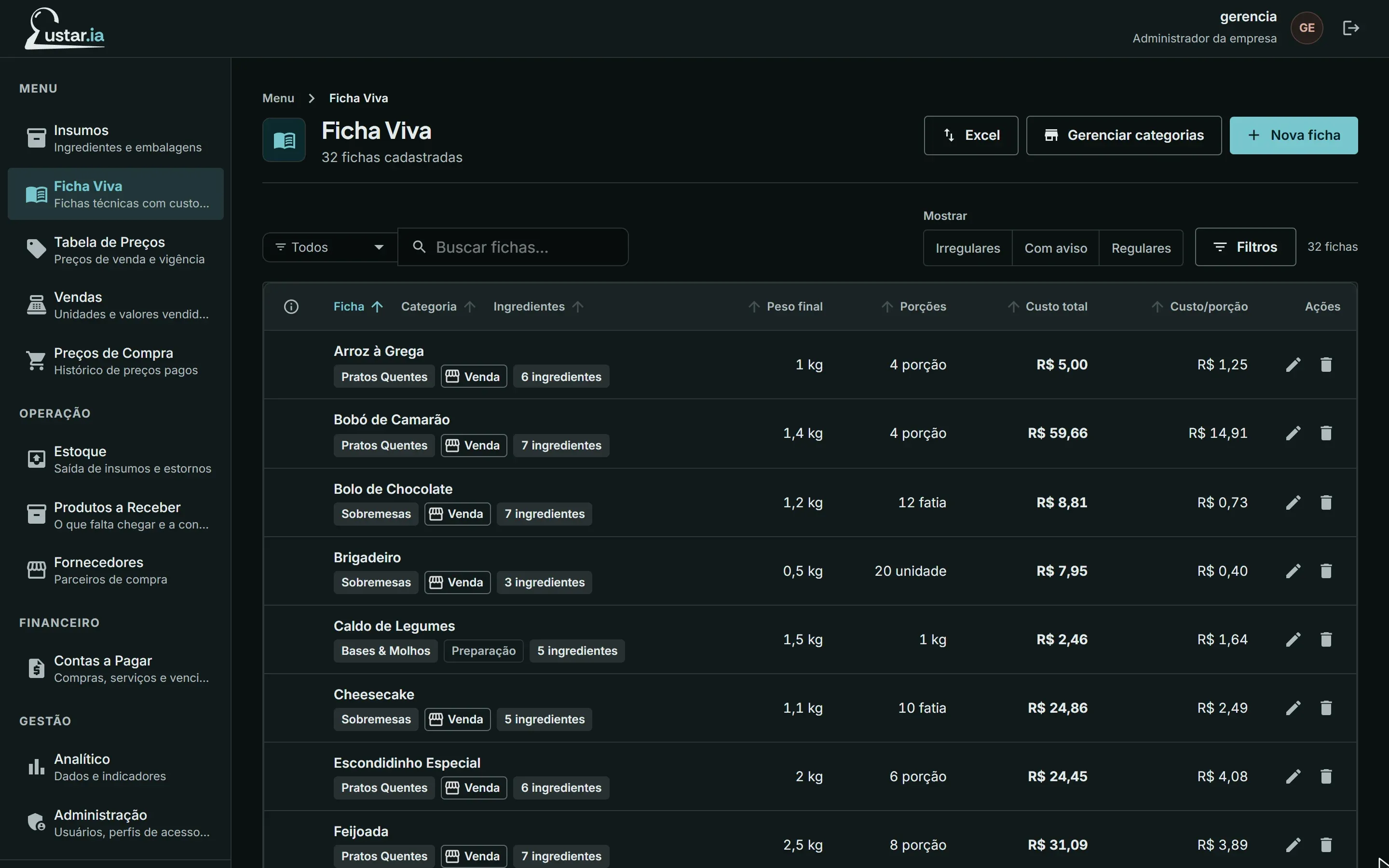1389x868 pixels.
Task: Create a Nova ficha
Action: [x=1293, y=136]
